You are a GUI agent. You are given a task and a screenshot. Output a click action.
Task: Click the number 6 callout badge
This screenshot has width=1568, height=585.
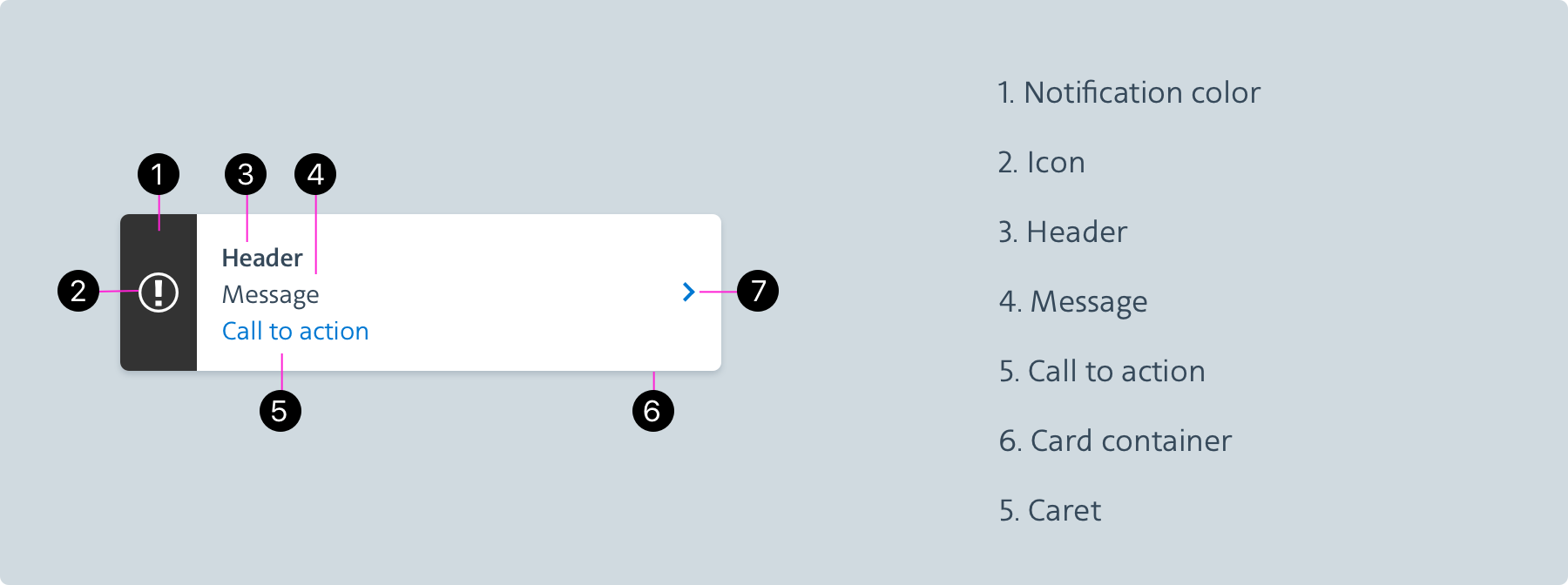652,411
